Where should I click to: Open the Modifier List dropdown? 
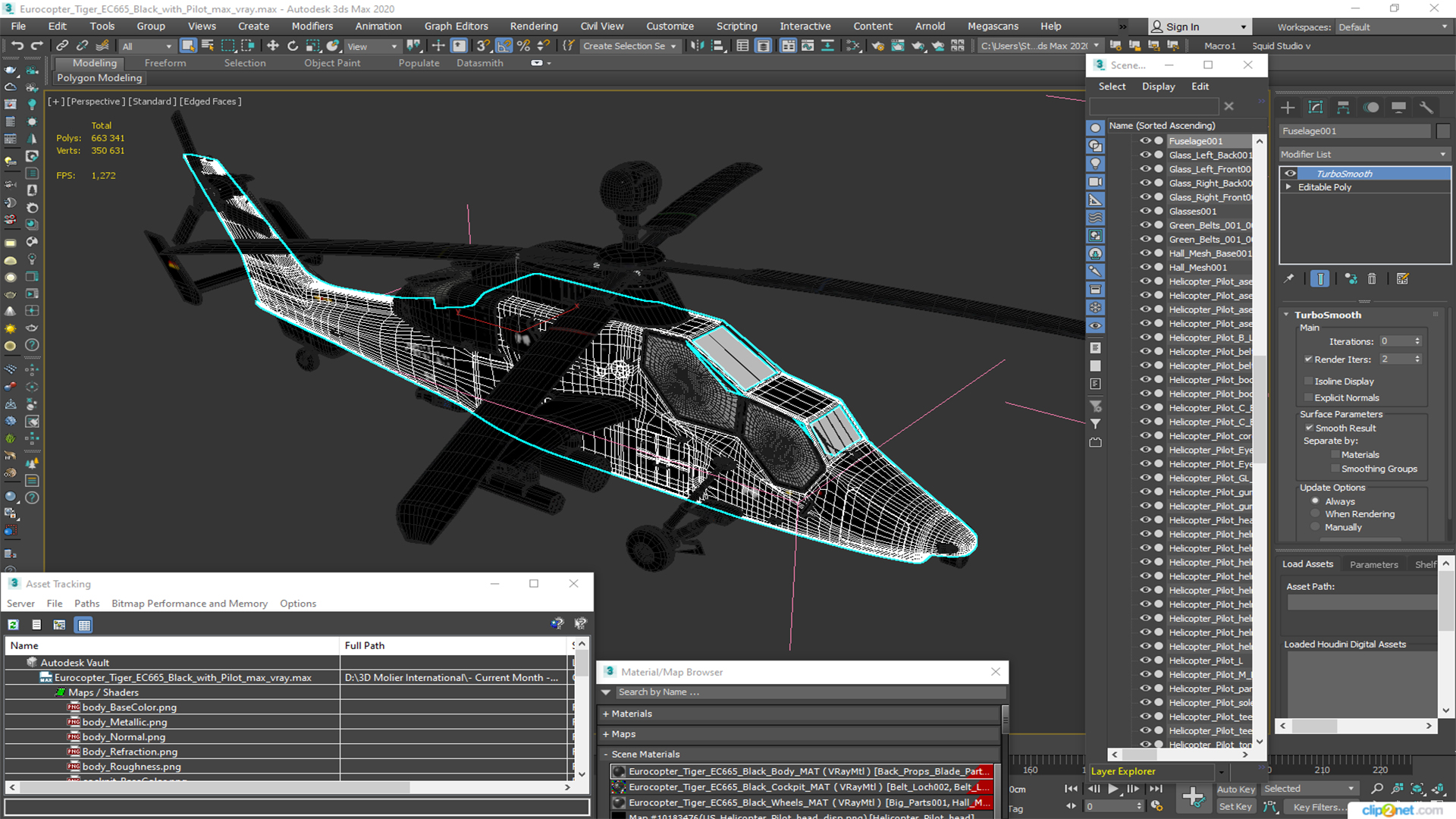pyautogui.click(x=1364, y=154)
